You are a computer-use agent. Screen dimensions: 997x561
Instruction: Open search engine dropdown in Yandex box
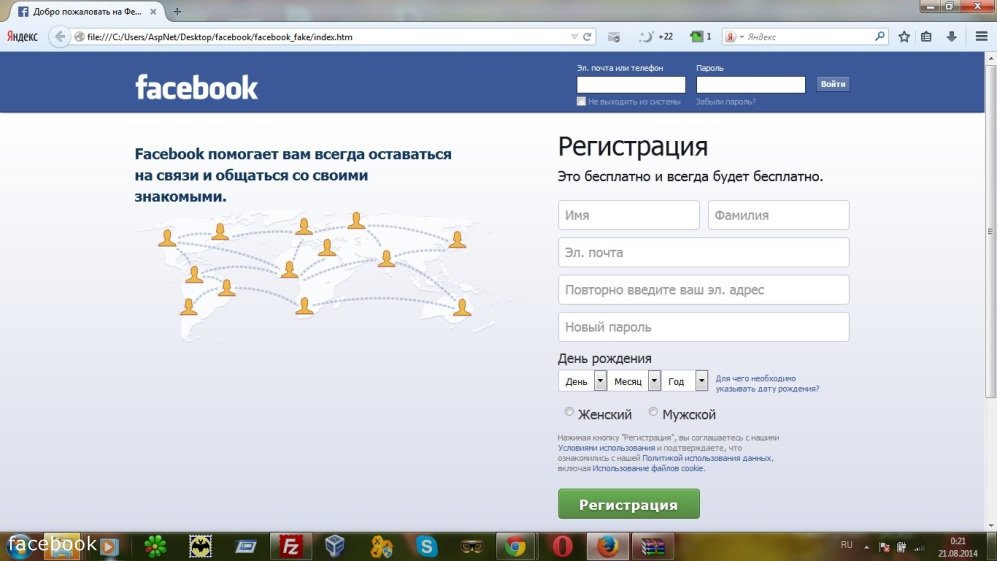tap(741, 37)
